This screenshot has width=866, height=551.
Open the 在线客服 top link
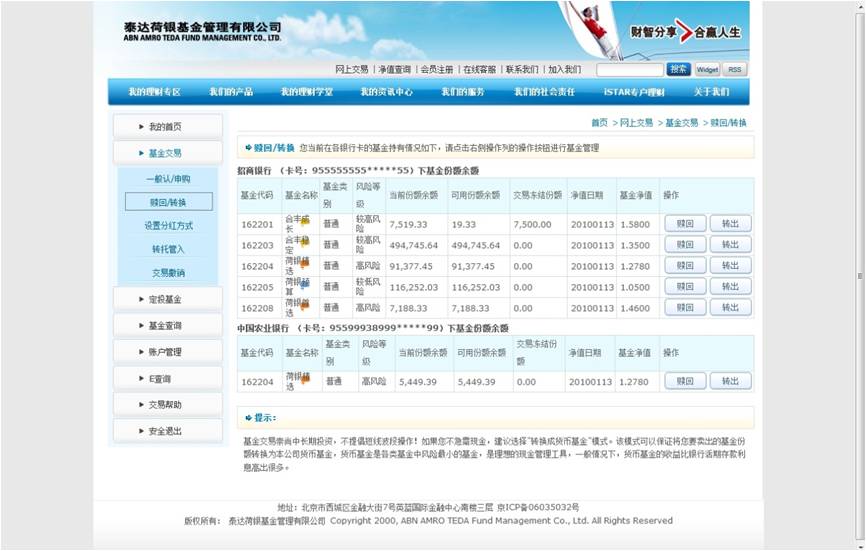tap(479, 70)
